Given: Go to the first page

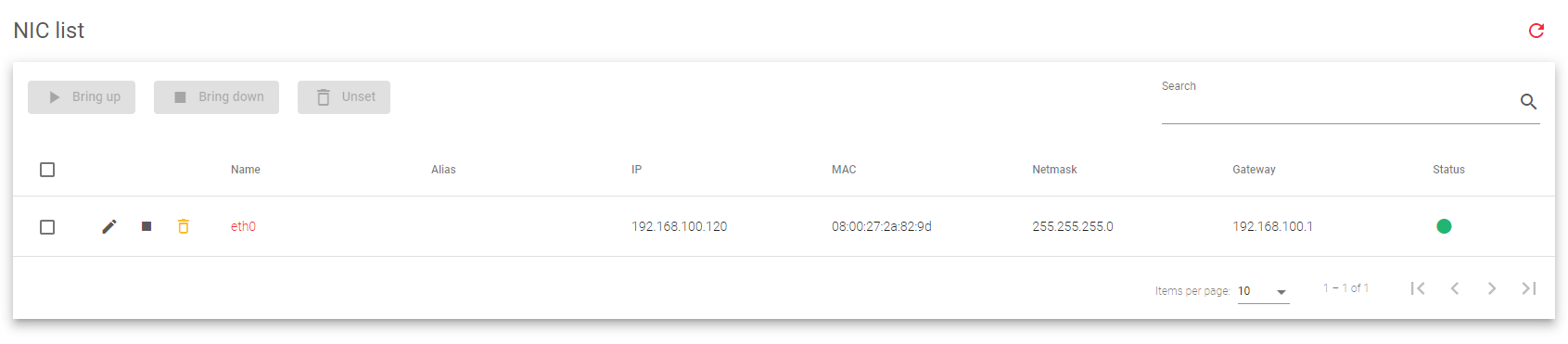Looking at the screenshot, I should point(1418,288).
